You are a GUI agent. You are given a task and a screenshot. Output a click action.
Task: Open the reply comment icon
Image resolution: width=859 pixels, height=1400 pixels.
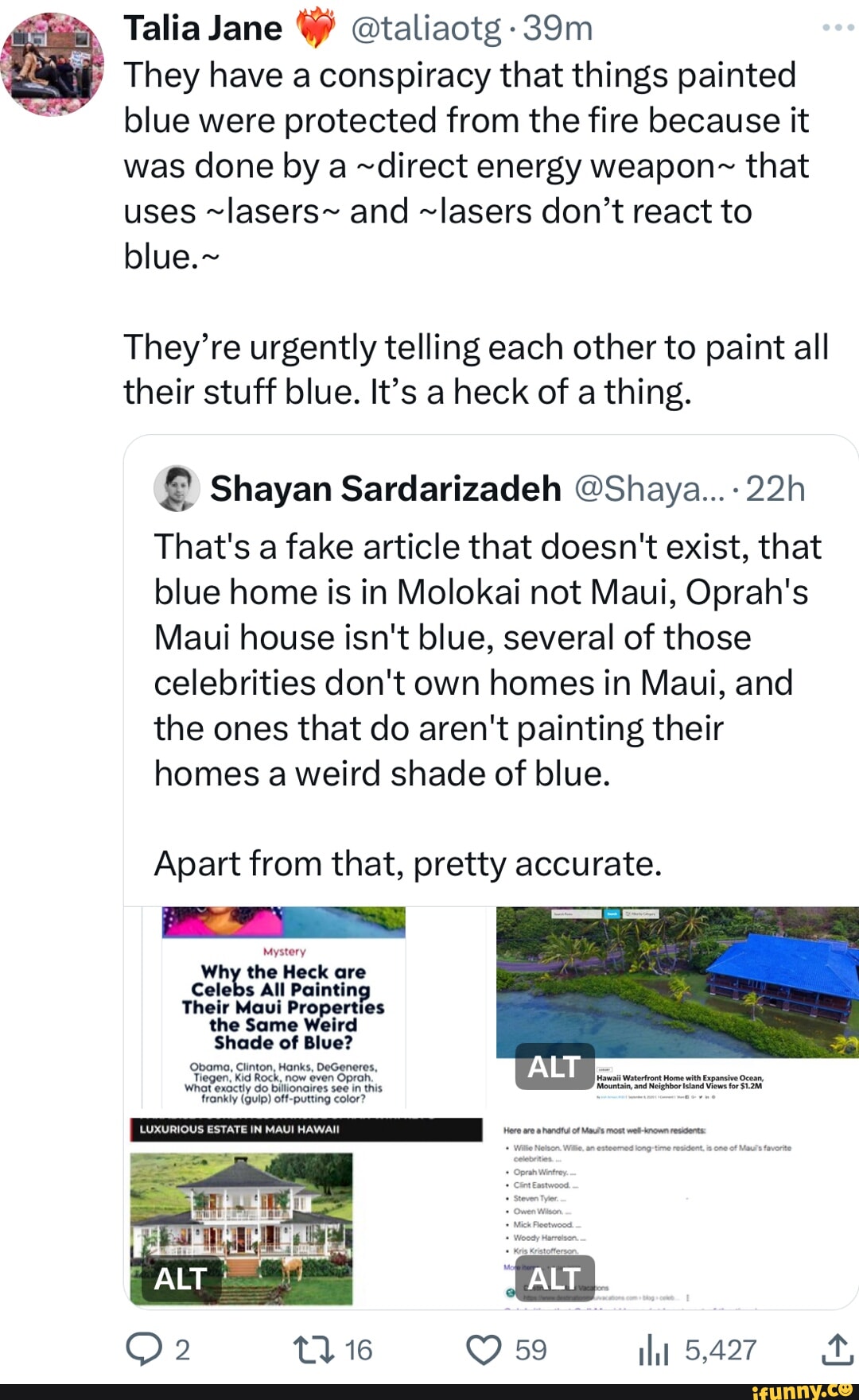(x=145, y=1350)
